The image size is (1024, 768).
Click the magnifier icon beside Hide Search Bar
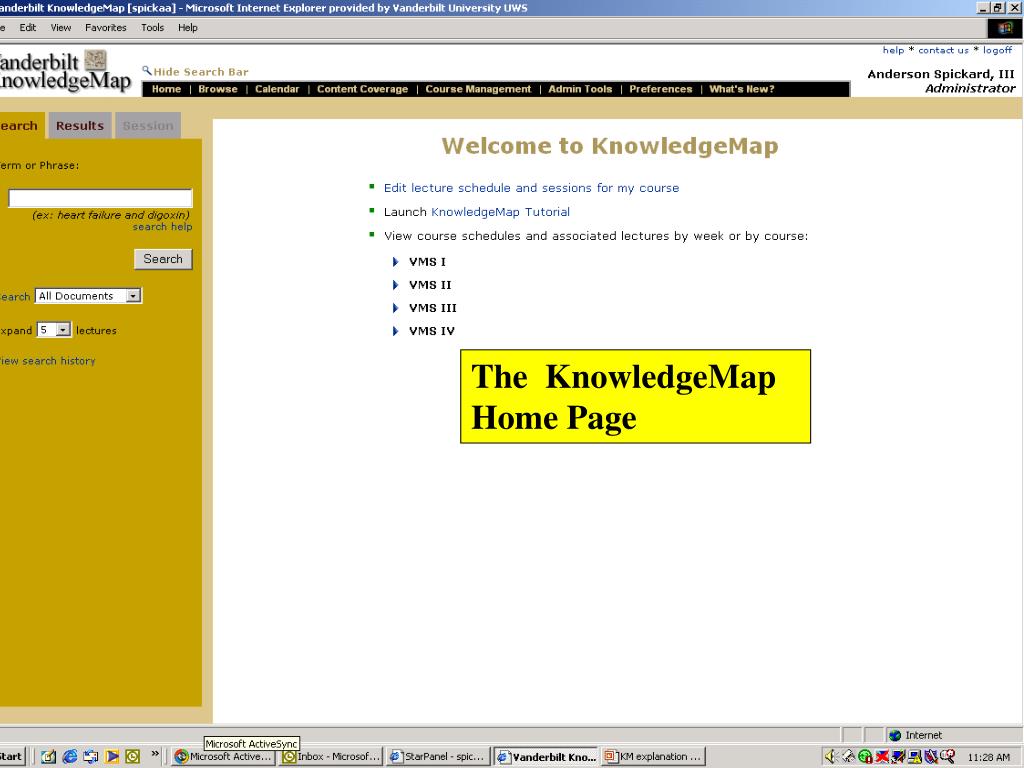(x=147, y=71)
